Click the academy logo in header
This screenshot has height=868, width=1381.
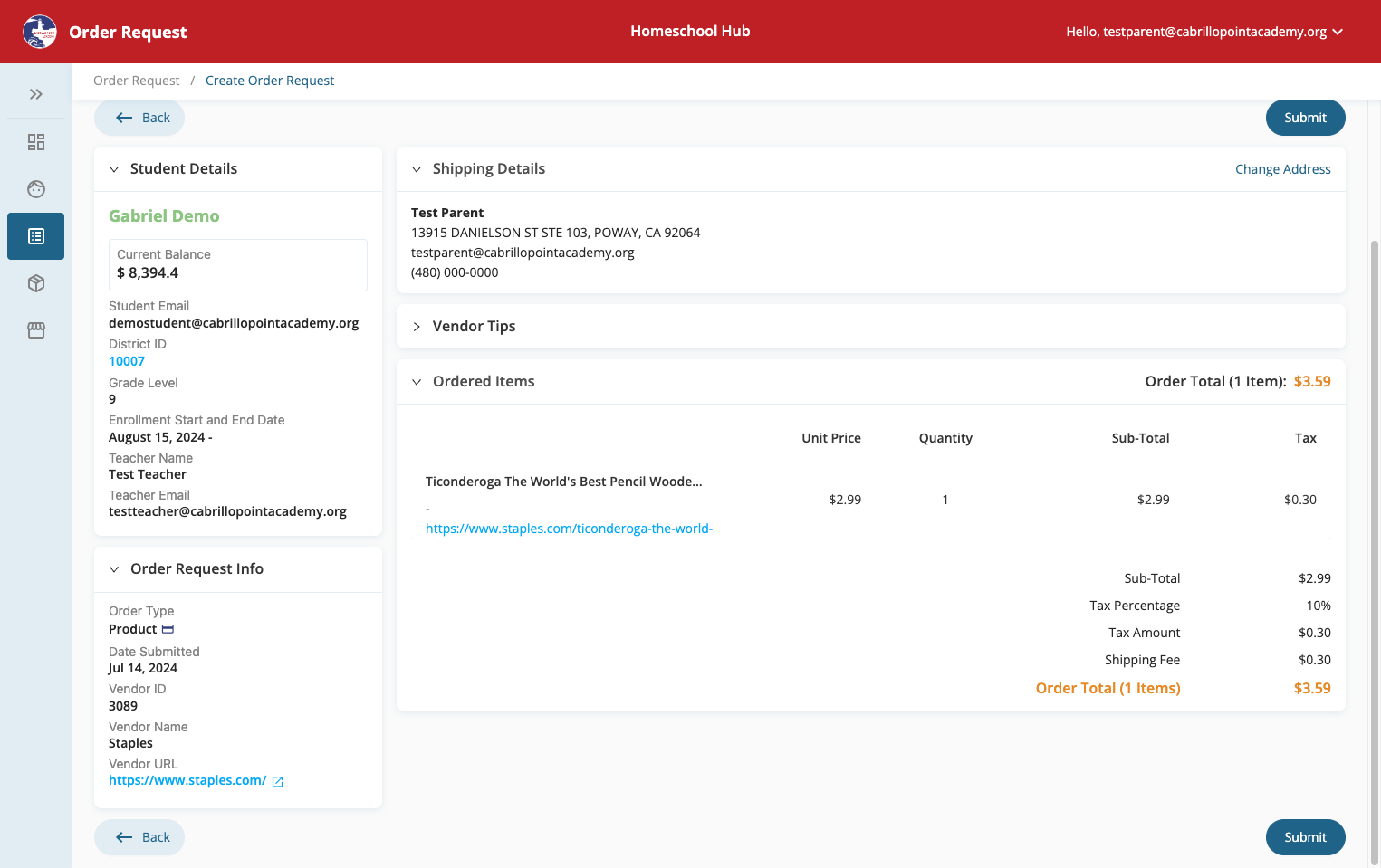[x=40, y=32]
